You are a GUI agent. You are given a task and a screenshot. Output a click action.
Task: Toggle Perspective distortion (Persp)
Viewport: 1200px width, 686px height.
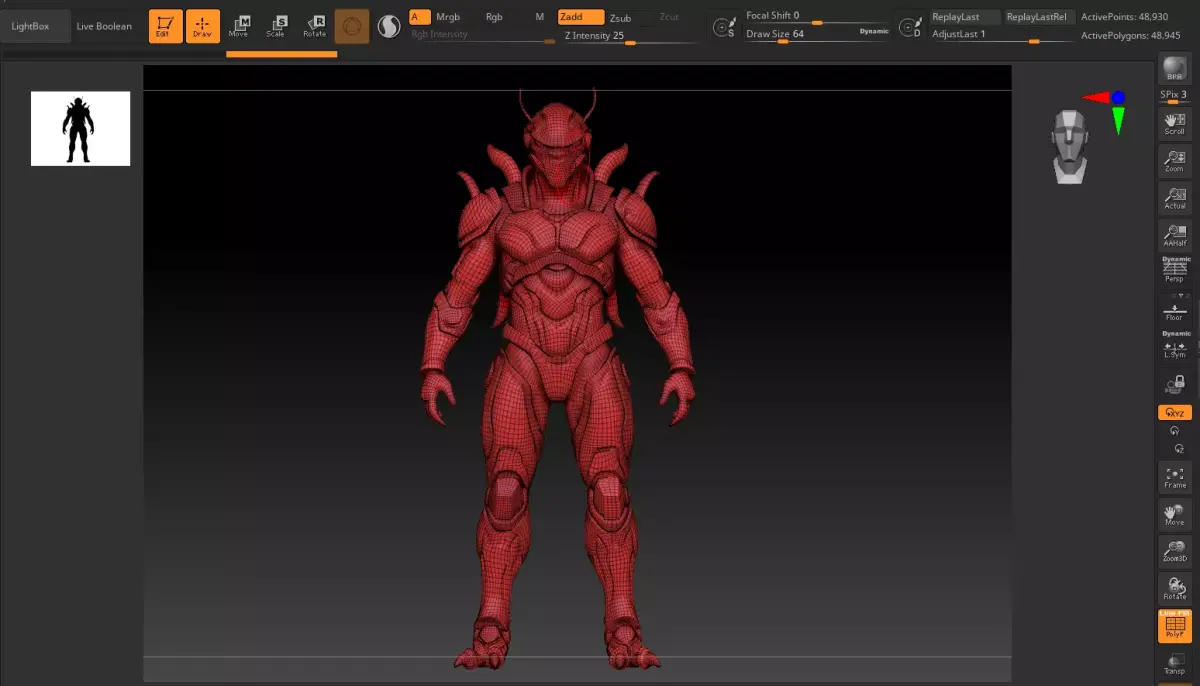click(x=1174, y=270)
